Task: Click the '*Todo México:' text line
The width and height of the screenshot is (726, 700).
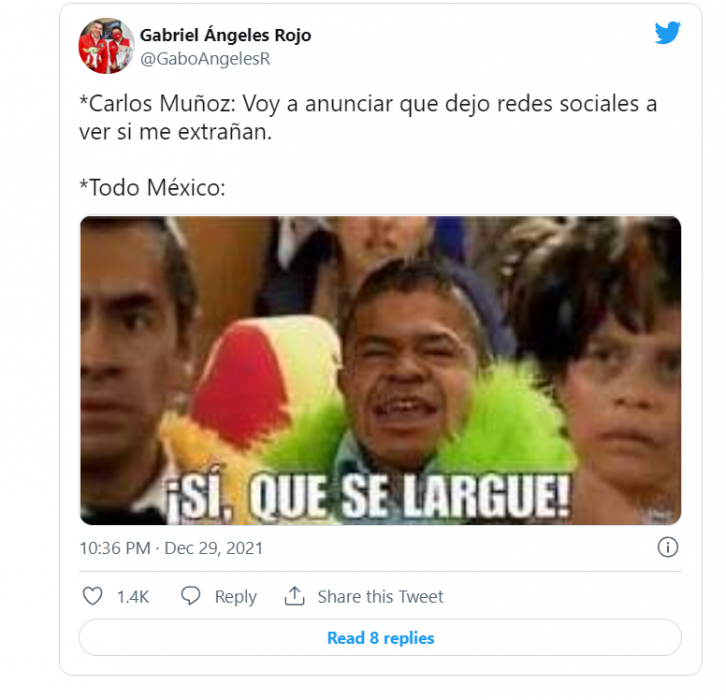Action: [x=152, y=188]
